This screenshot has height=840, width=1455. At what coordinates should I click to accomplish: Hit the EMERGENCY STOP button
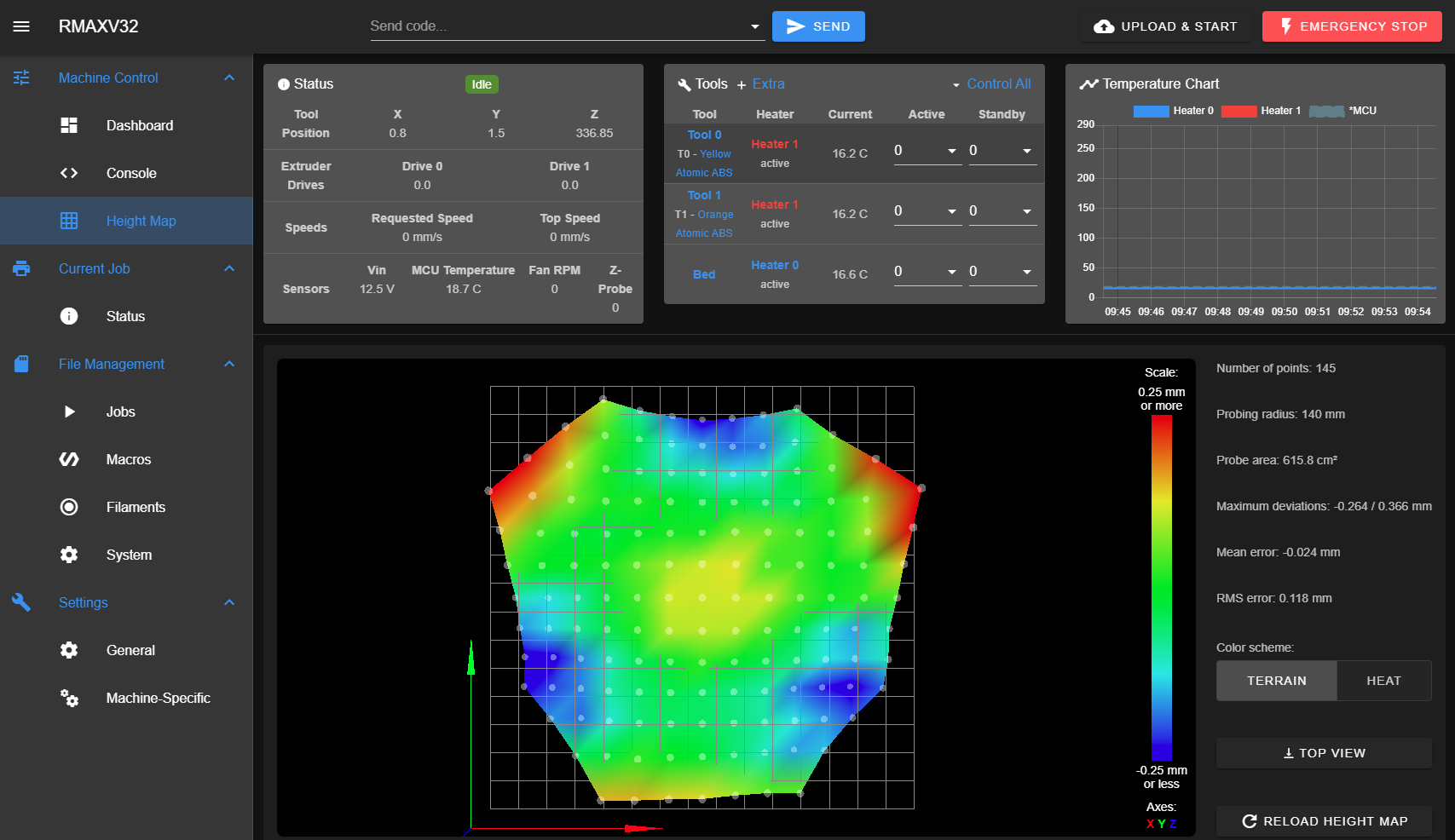tap(1352, 26)
